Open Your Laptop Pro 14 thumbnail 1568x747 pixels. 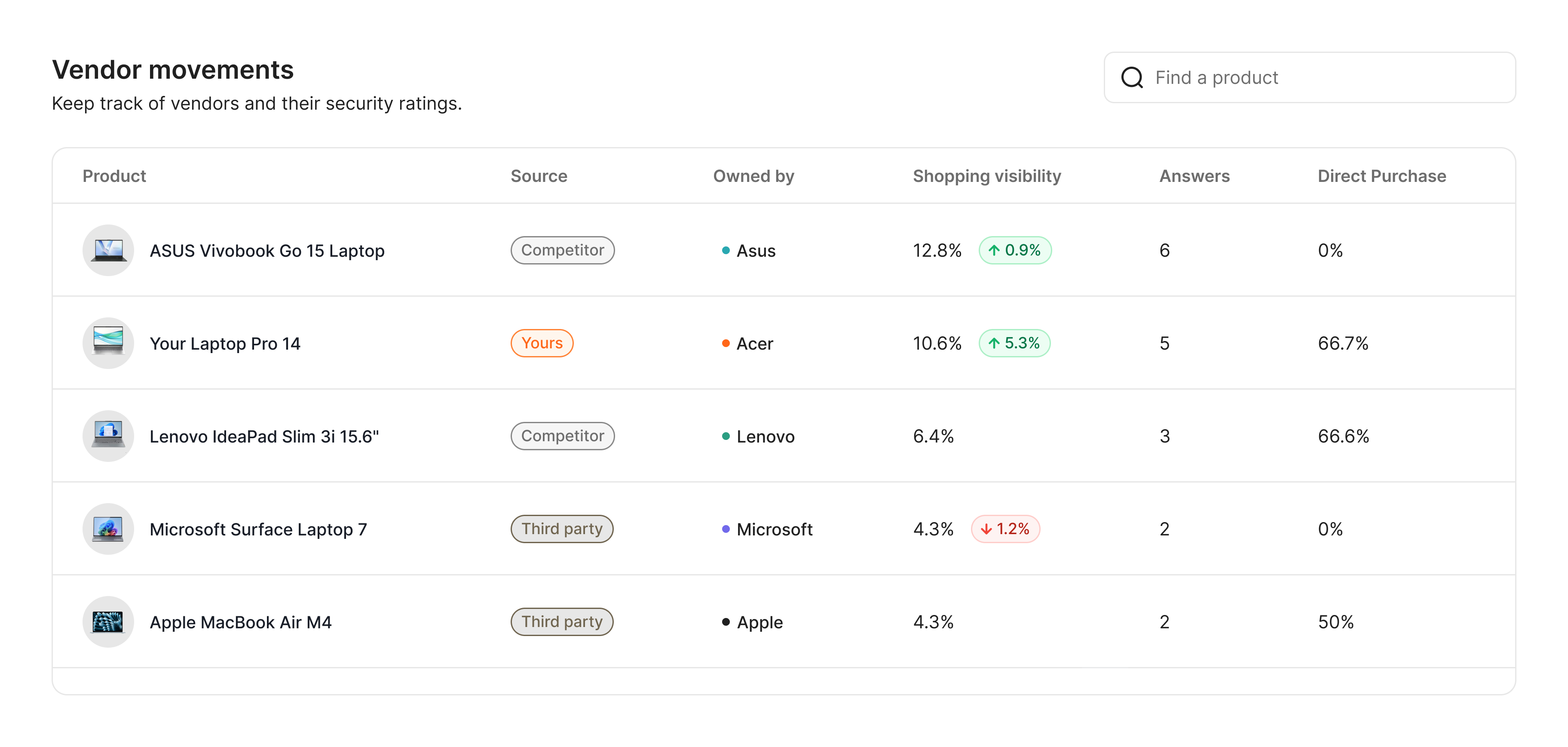pyautogui.click(x=108, y=343)
